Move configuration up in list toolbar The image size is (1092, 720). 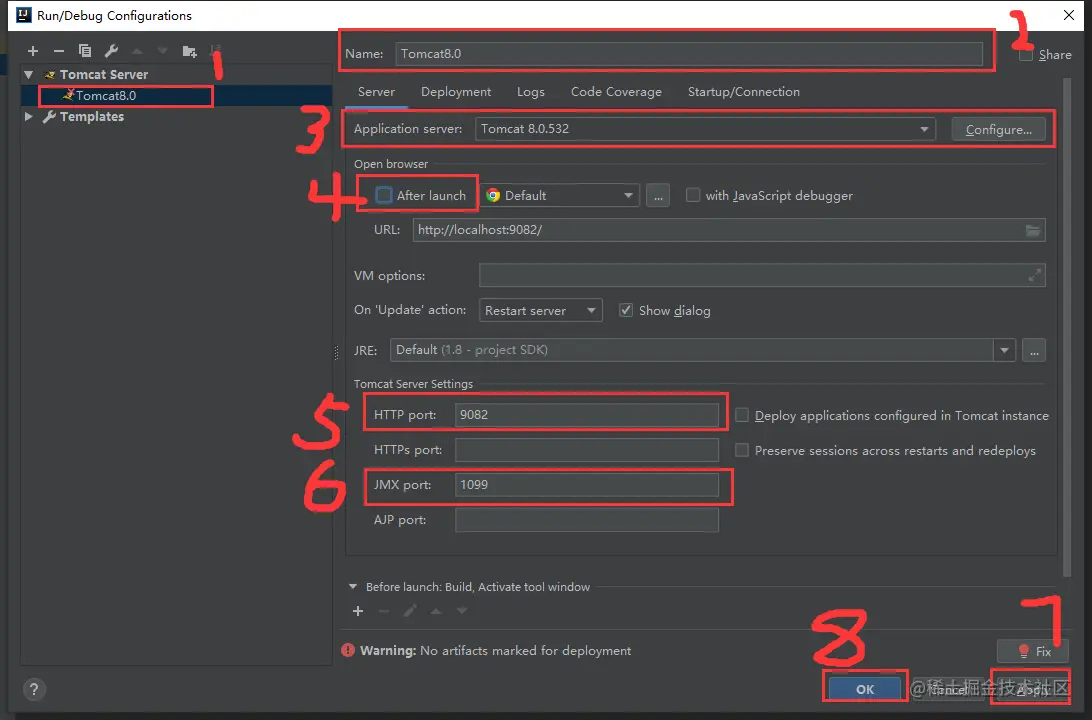(x=137, y=51)
